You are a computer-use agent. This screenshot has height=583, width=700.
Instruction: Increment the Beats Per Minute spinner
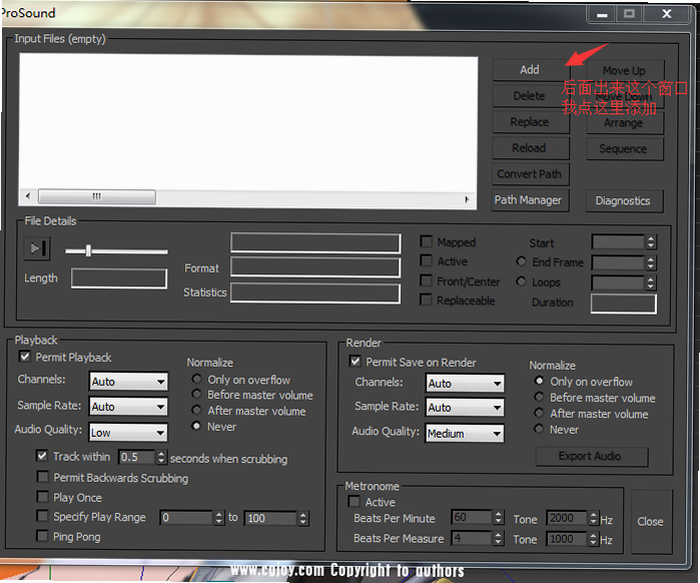tap(499, 514)
